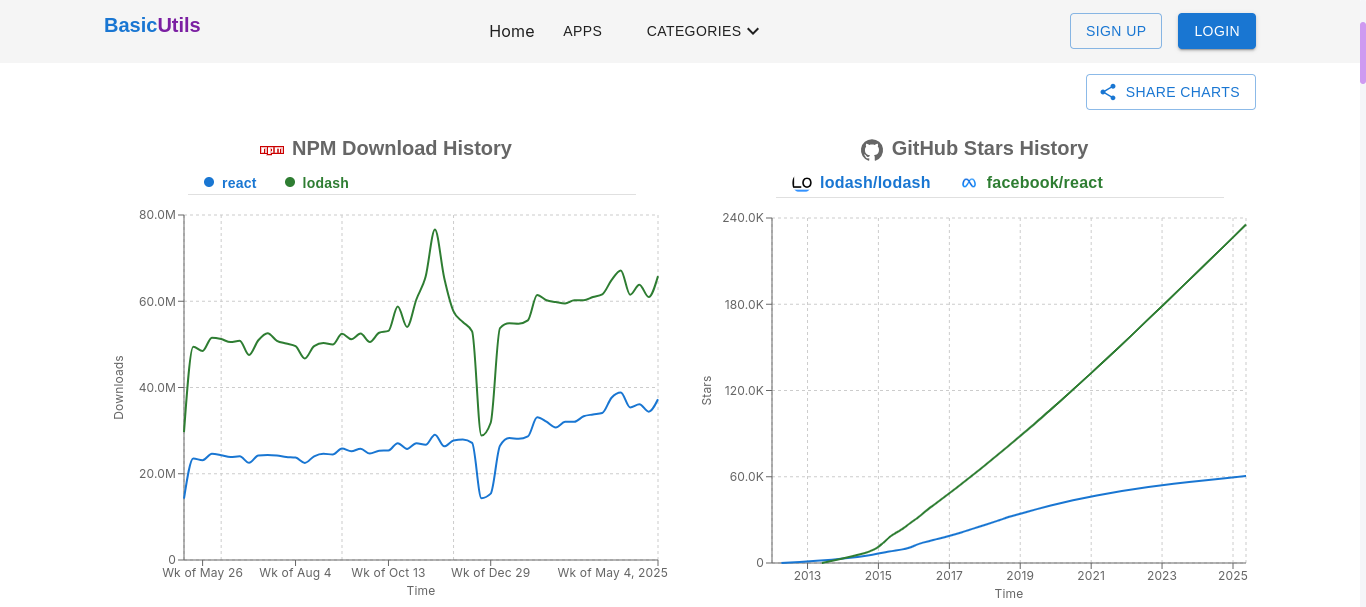
Task: Click the 2023 x-axis label
Action: 1162,576
